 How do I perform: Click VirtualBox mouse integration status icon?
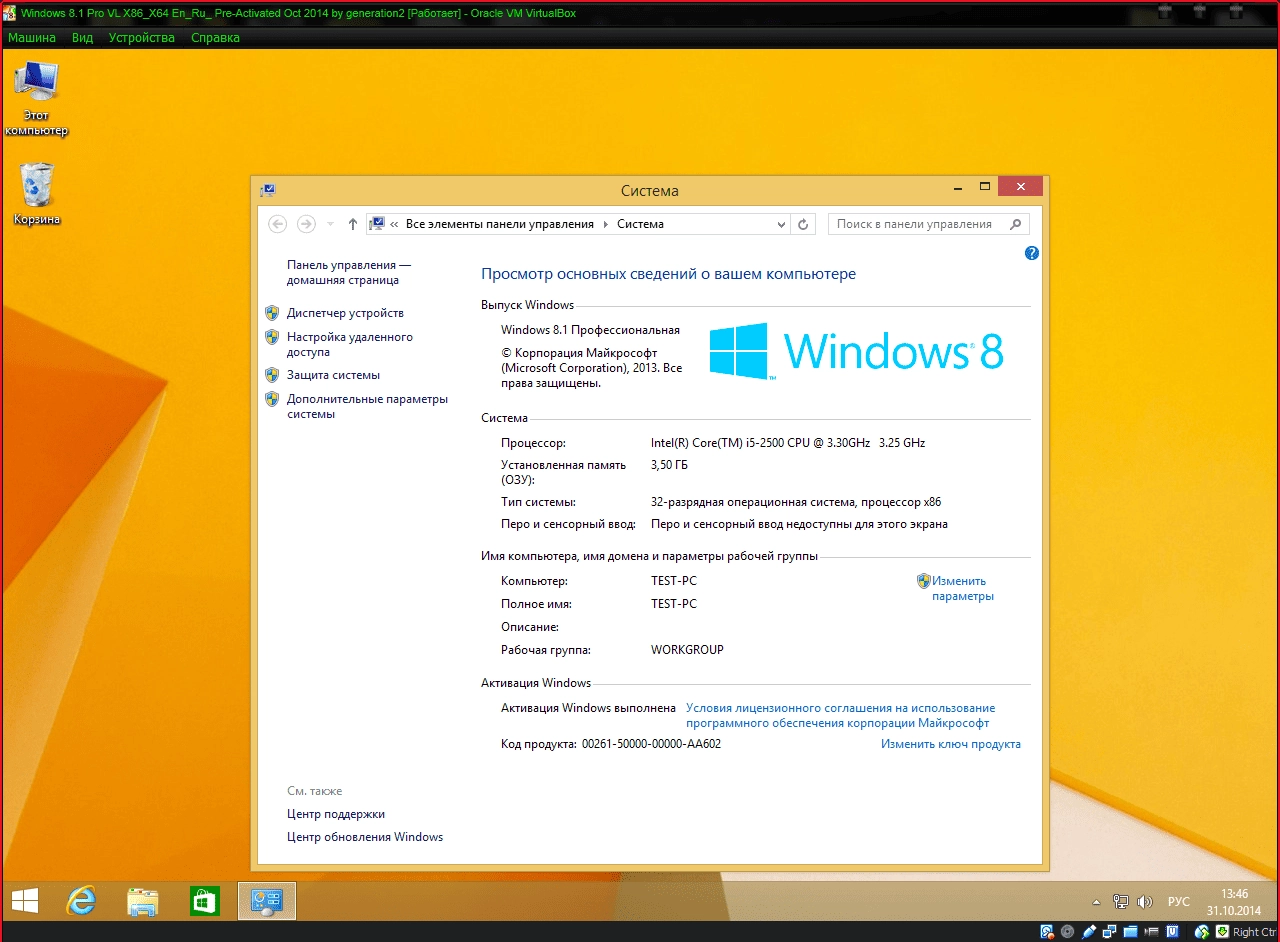point(1200,932)
